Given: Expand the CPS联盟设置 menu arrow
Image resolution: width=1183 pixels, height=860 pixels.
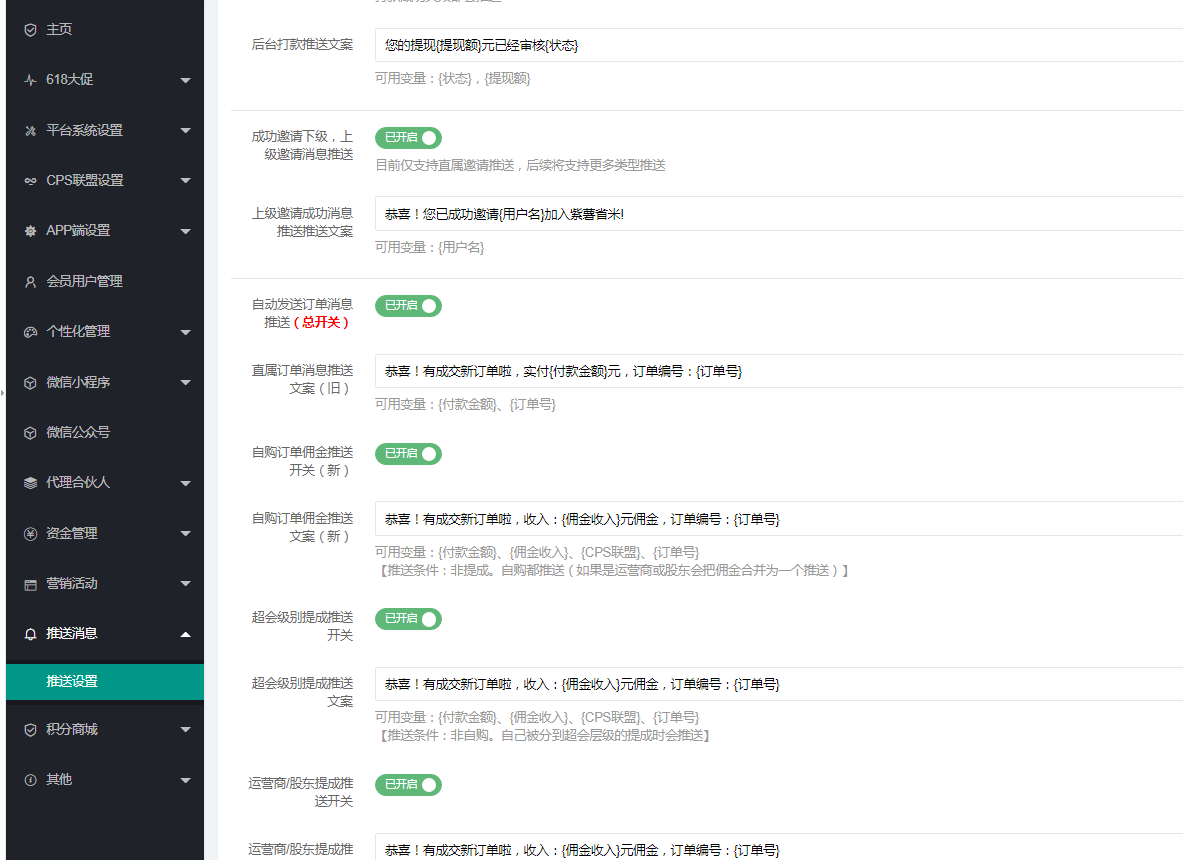Looking at the screenshot, I should (186, 181).
